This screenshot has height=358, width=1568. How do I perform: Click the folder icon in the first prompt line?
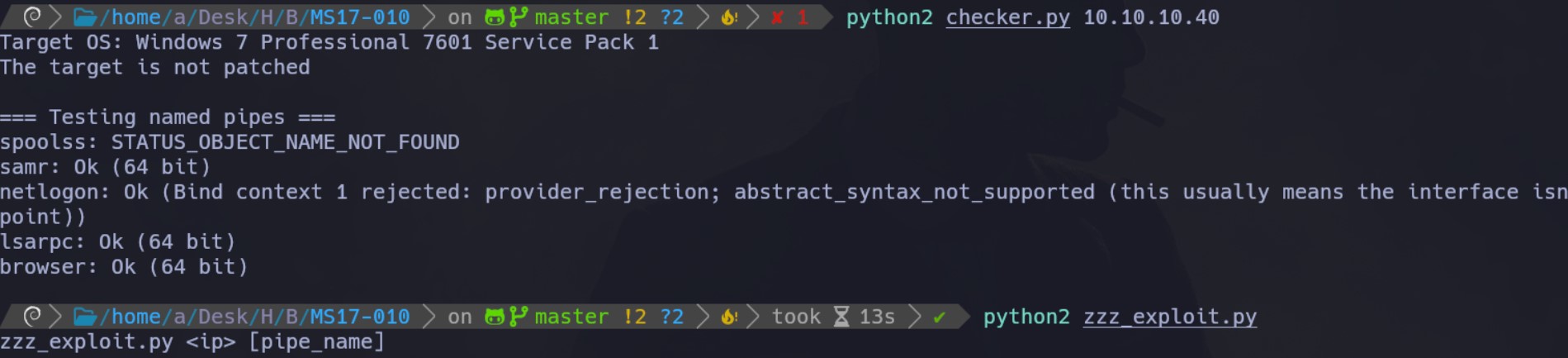point(84,17)
